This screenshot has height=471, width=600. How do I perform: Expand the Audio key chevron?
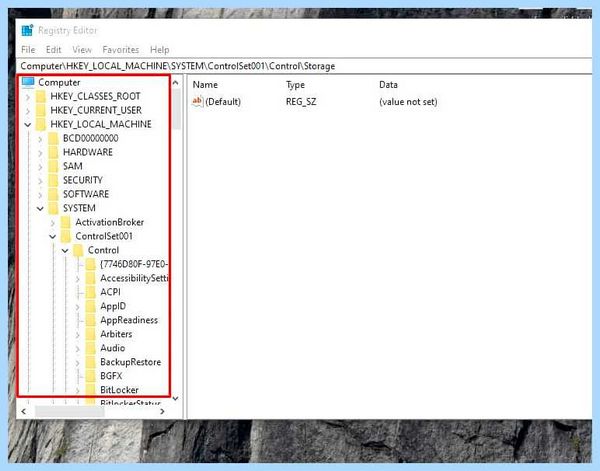(78, 349)
